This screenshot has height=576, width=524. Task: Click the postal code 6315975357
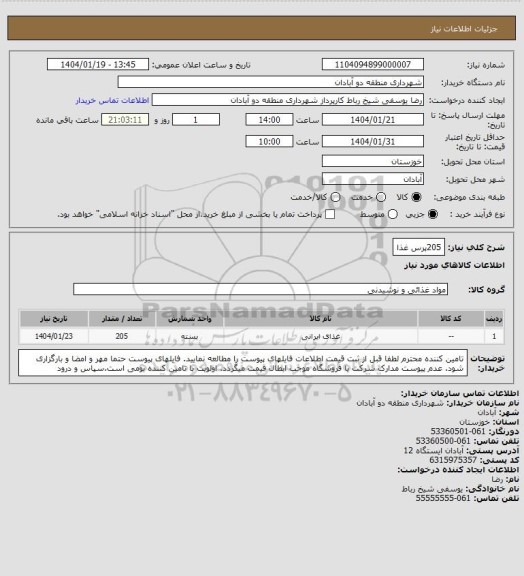point(453,460)
